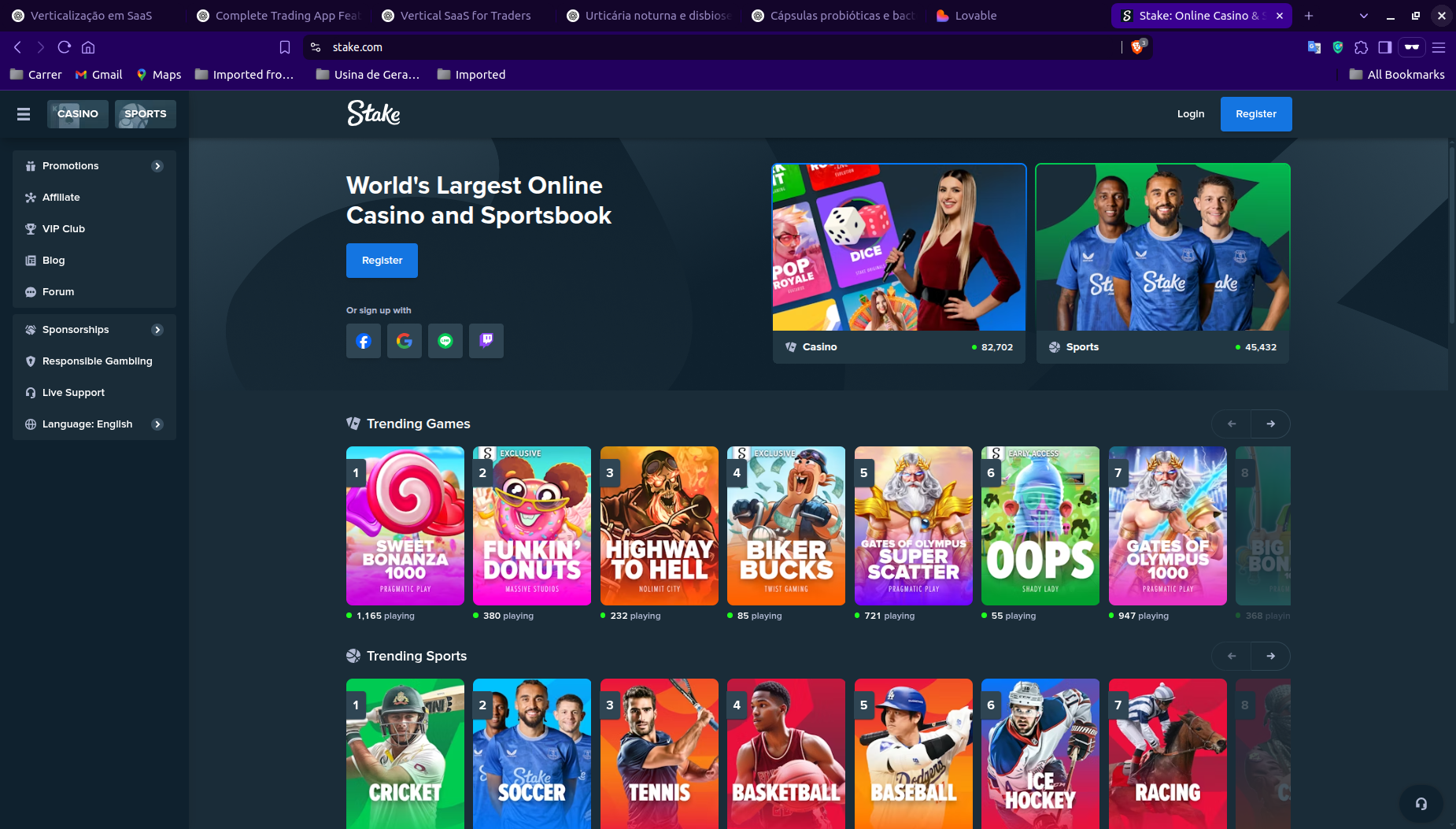Sign up using the Twitch icon
This screenshot has height=829, width=1456.
coord(486,341)
